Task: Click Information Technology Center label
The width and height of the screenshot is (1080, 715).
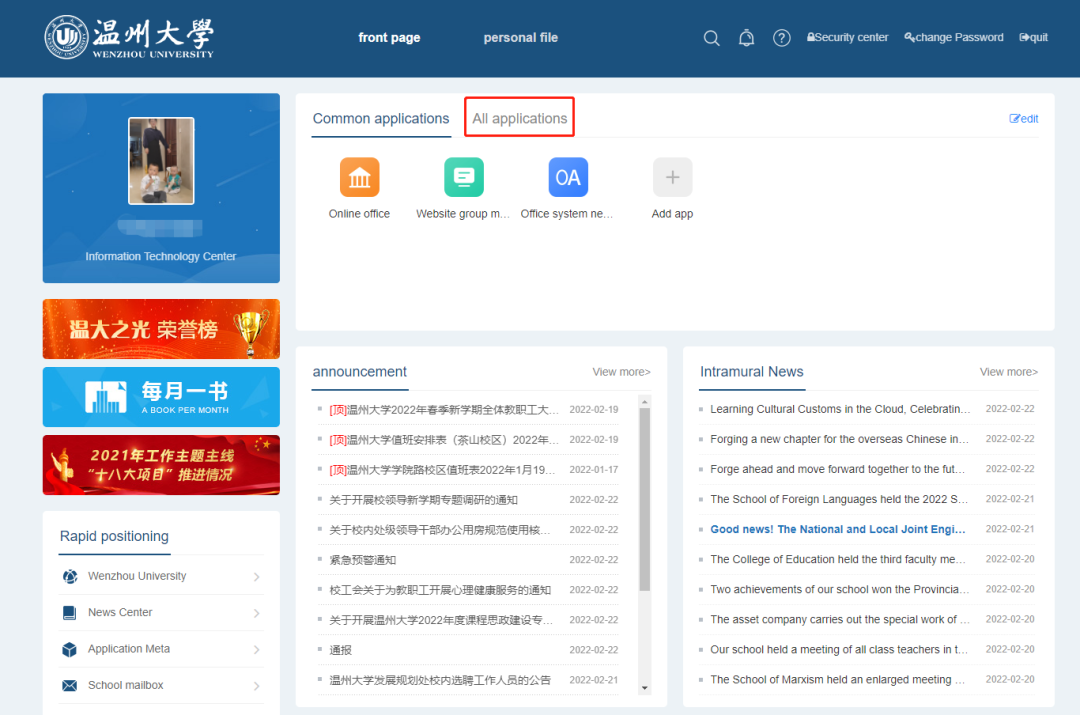Action: 160,256
